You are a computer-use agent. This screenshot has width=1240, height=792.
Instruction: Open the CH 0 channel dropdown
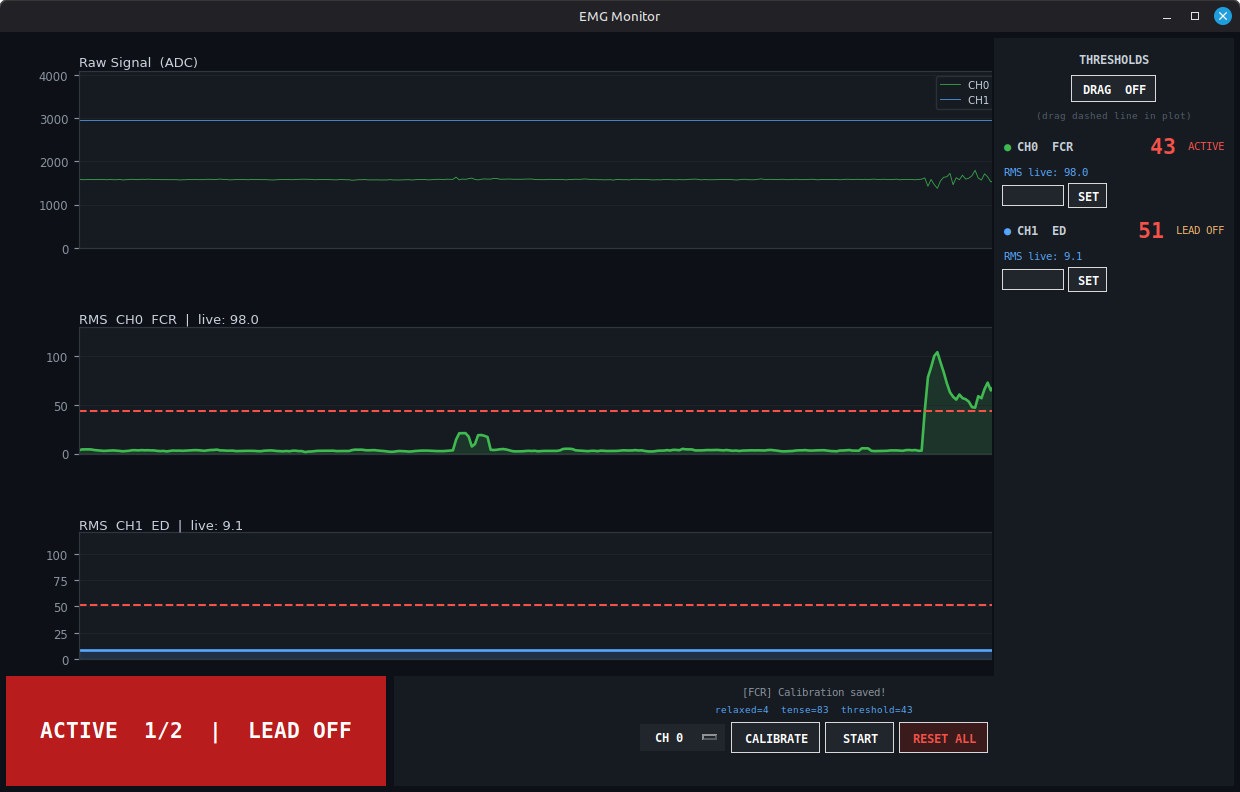point(682,738)
